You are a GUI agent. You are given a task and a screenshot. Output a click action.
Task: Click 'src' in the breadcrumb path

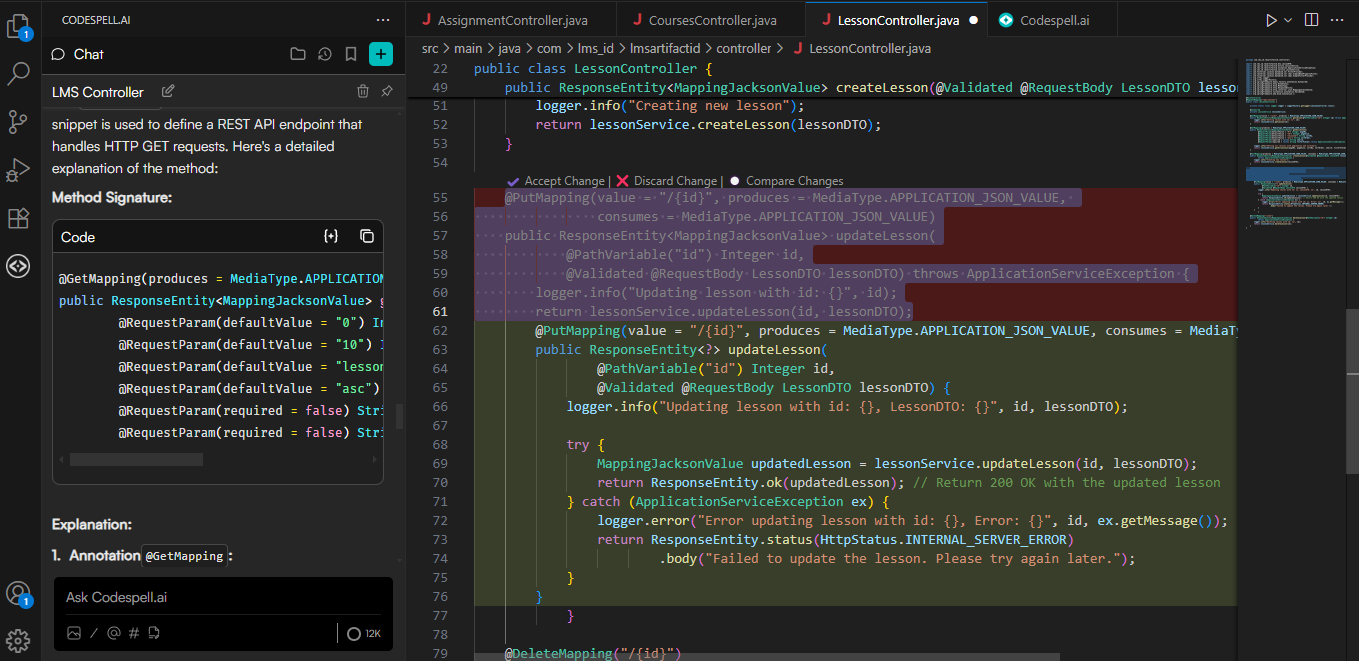[430, 48]
